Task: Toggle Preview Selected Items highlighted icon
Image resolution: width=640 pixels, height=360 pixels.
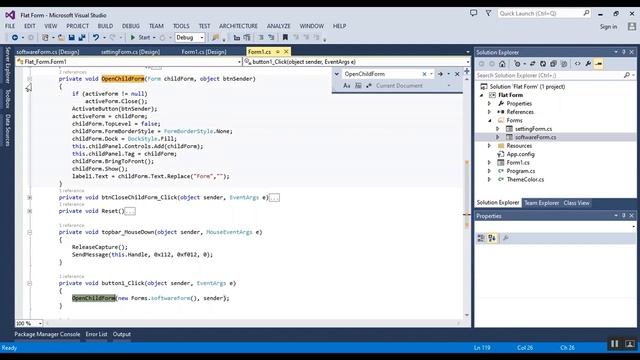Action: [599, 64]
